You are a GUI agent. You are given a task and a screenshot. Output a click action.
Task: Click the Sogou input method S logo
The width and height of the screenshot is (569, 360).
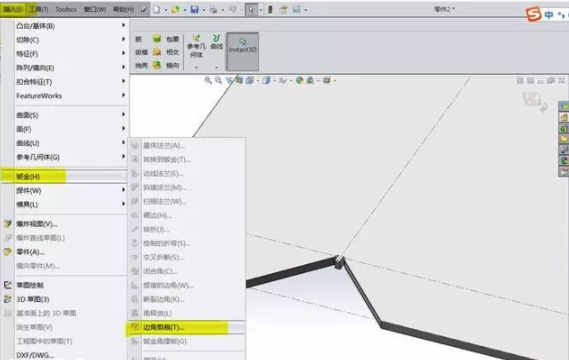coord(533,14)
